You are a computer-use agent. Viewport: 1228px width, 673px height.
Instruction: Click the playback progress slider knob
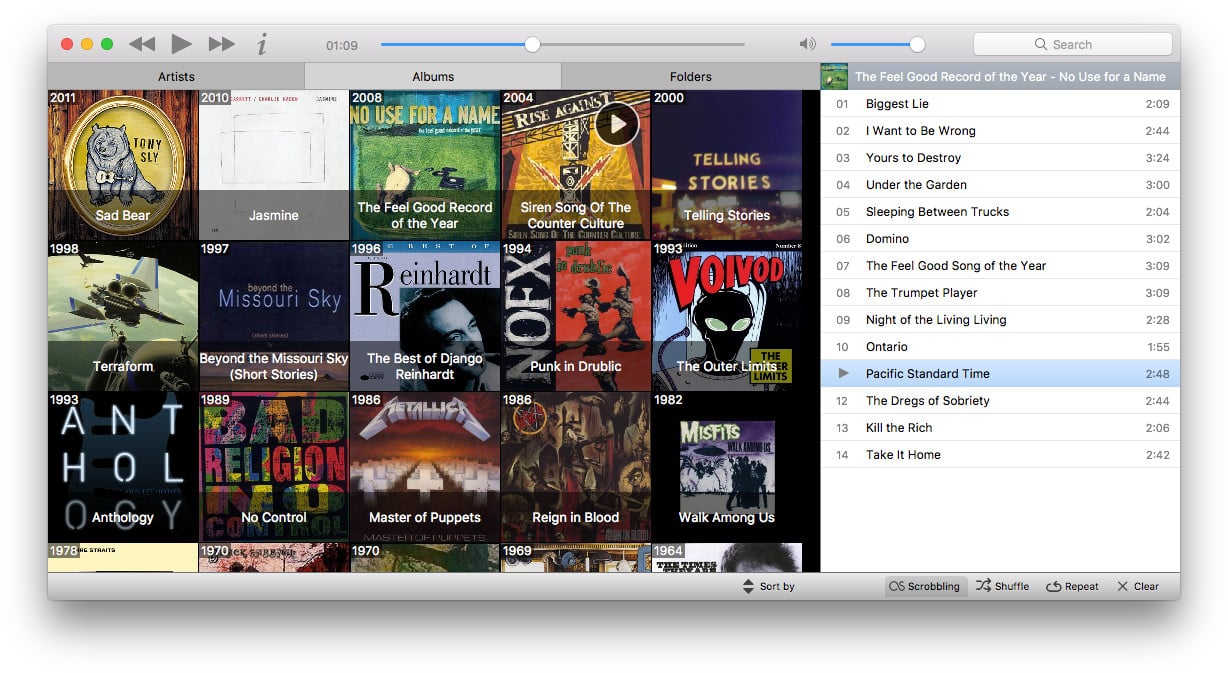point(533,44)
